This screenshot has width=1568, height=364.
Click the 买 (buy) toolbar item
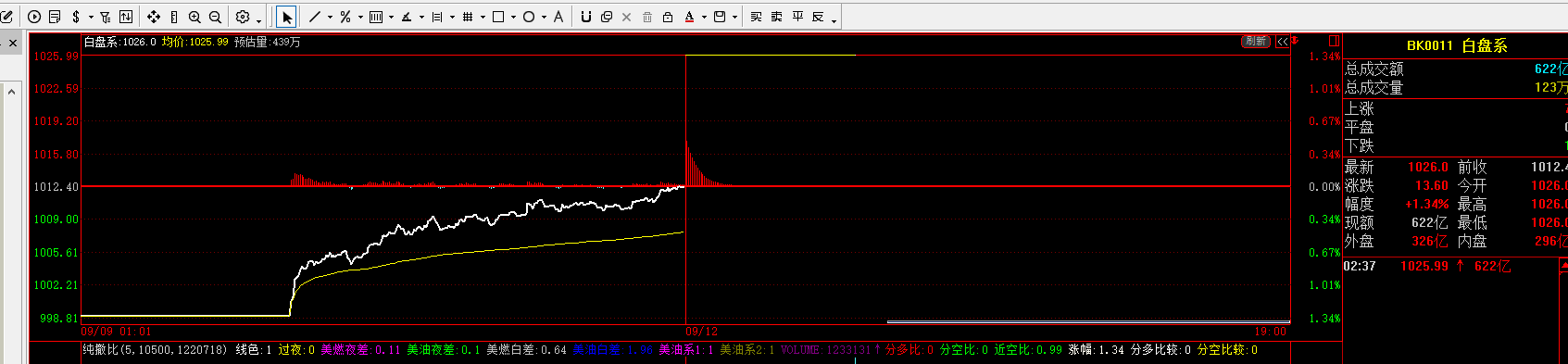pos(757,17)
